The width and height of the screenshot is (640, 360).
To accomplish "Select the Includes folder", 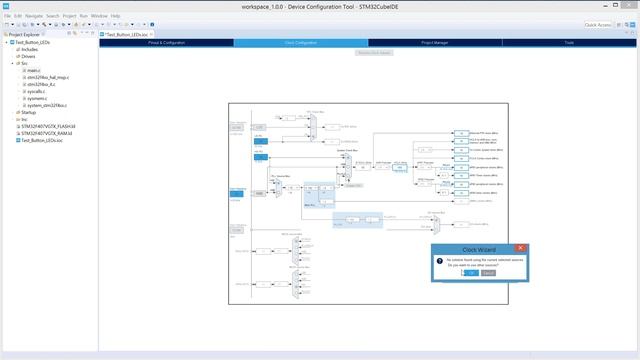I will click(x=29, y=49).
